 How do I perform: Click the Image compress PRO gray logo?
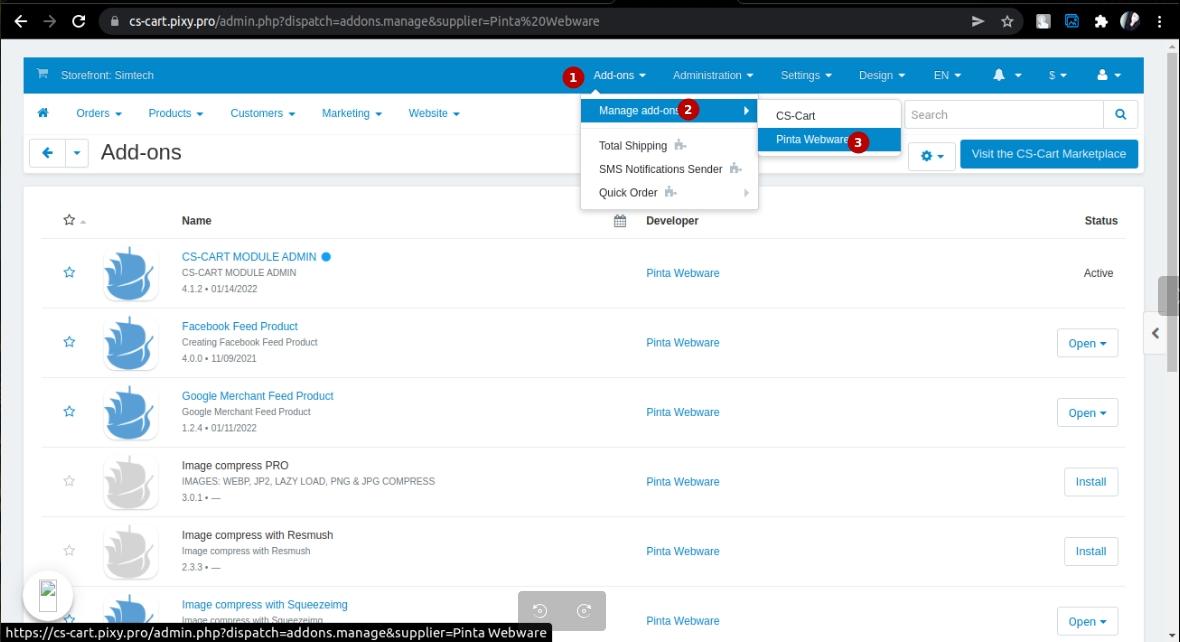coord(129,482)
